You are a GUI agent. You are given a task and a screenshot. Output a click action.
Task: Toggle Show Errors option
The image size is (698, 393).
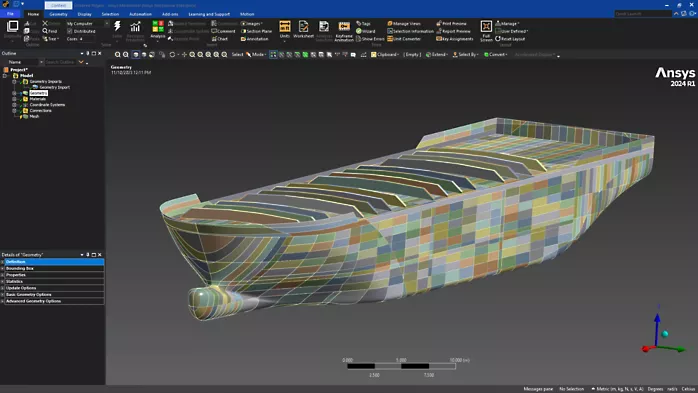(370, 39)
